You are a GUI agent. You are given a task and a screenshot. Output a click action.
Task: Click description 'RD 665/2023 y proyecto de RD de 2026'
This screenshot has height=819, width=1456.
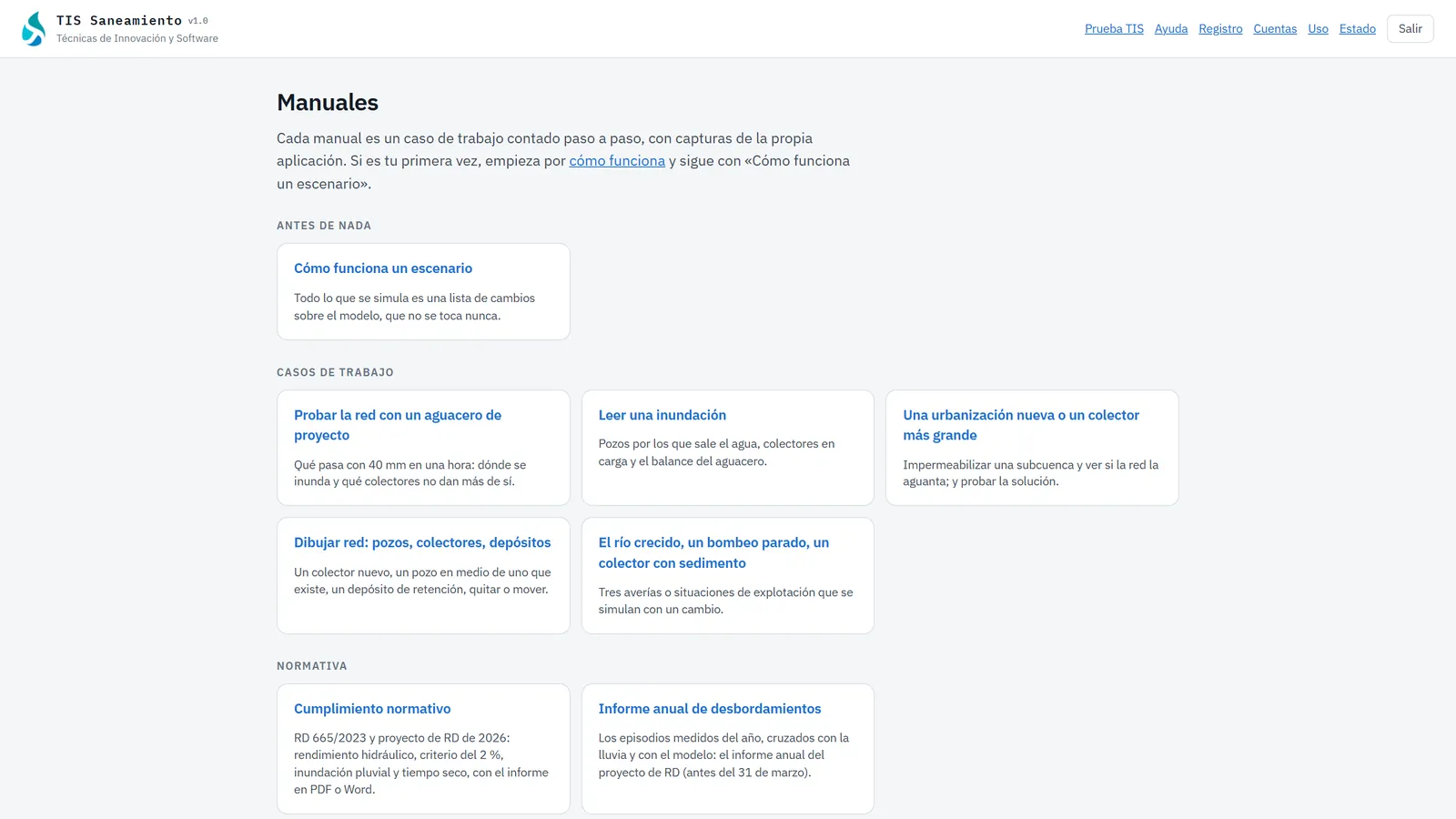[x=421, y=763]
